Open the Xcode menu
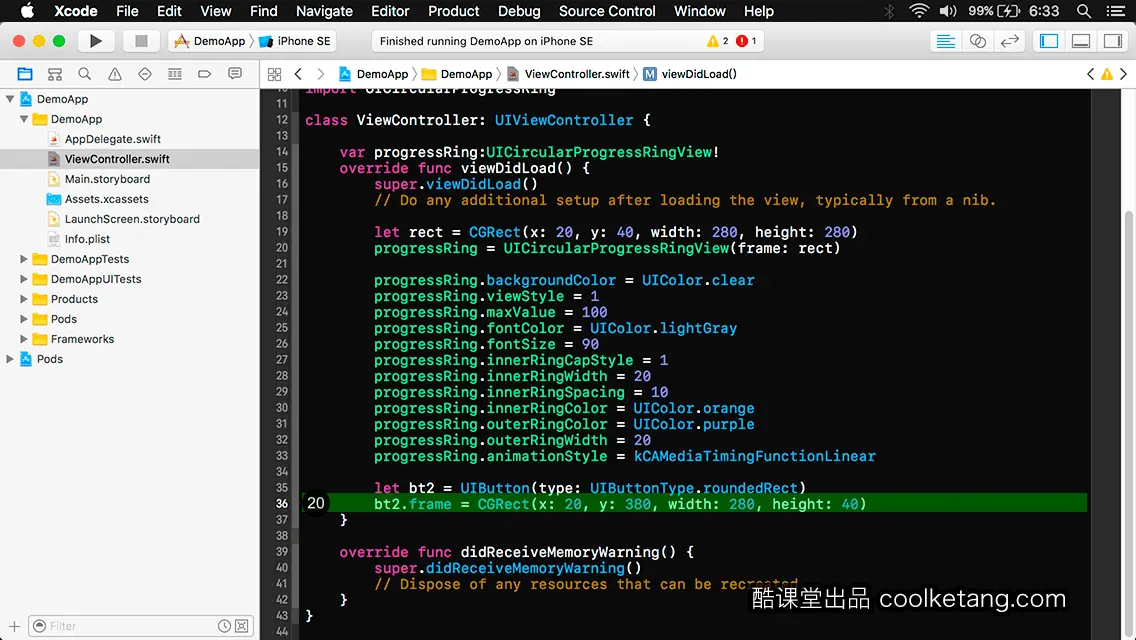Screen dimensions: 1136x640 coord(76,11)
